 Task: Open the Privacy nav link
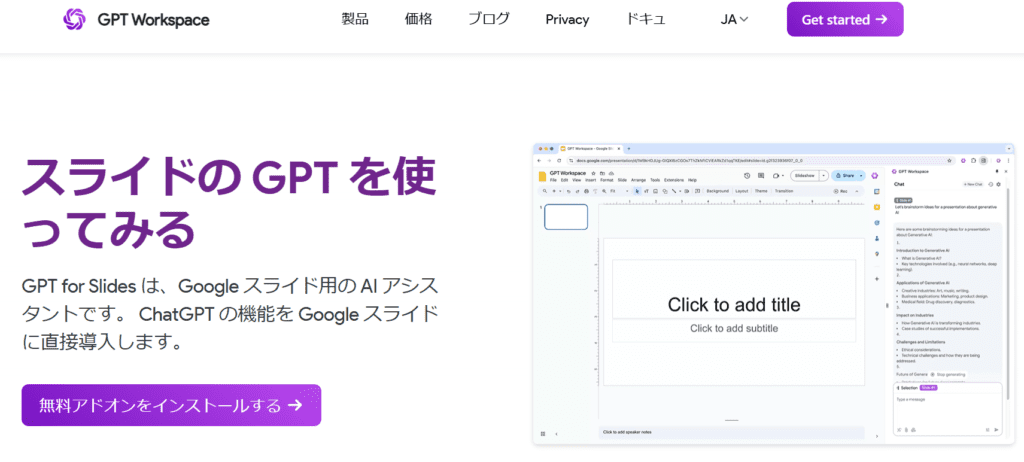click(x=567, y=20)
